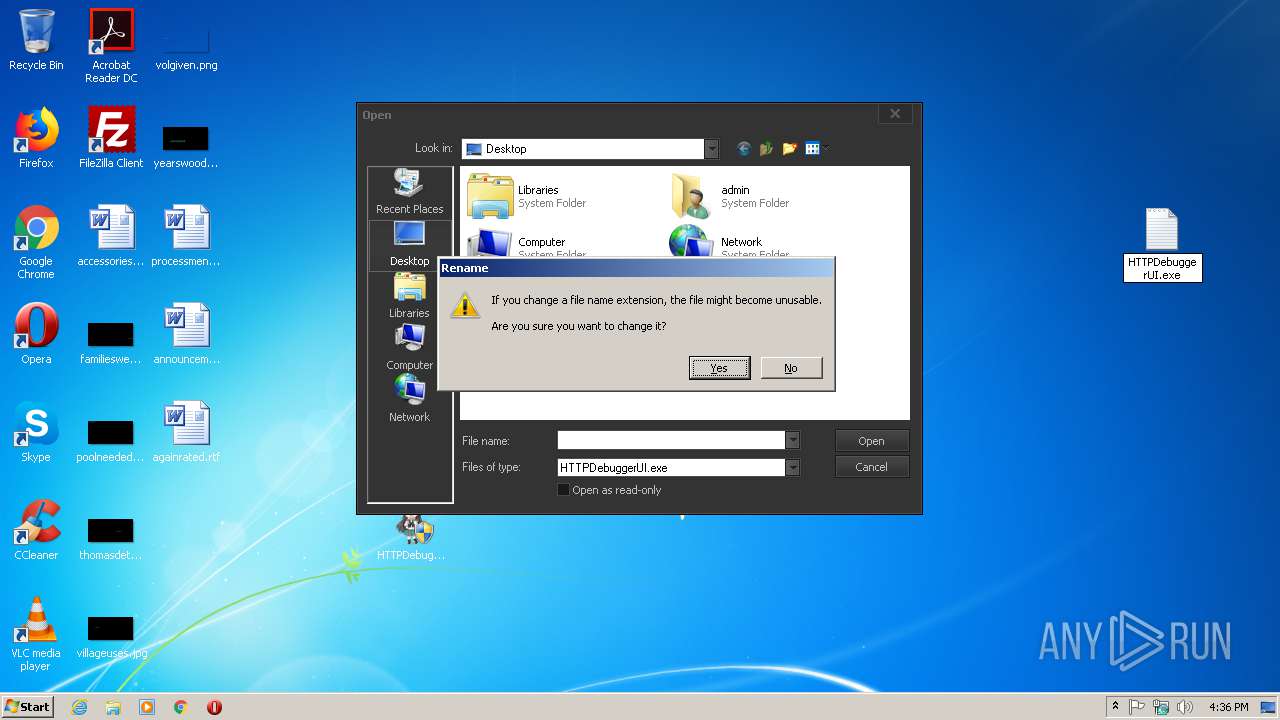Open Opera from the taskbar
Screen dimensions: 1280x720
pyautogui.click(x=214, y=707)
